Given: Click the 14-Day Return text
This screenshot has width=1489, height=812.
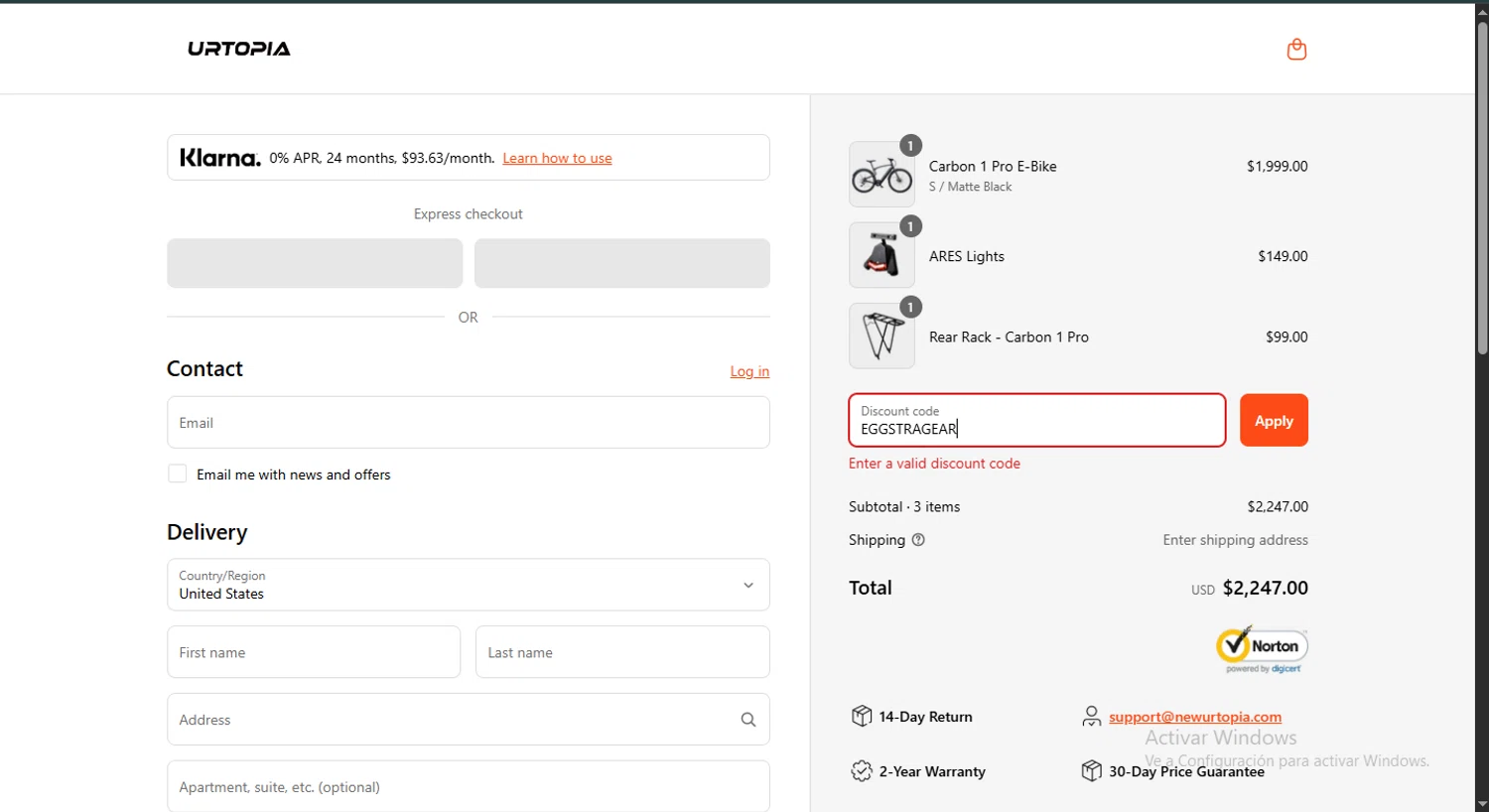Looking at the screenshot, I should click(x=926, y=717).
